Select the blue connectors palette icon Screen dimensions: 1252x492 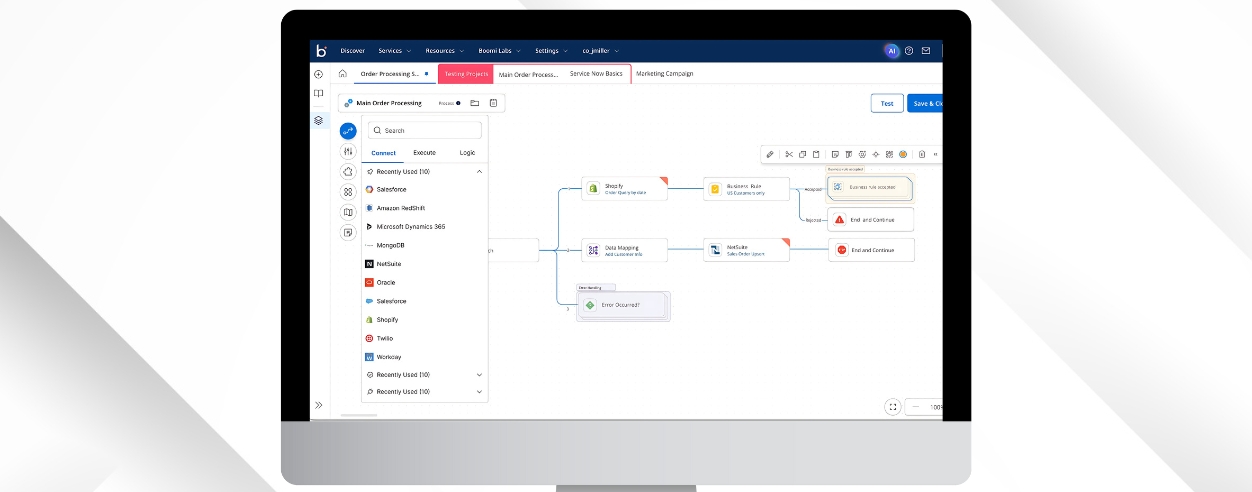348,131
